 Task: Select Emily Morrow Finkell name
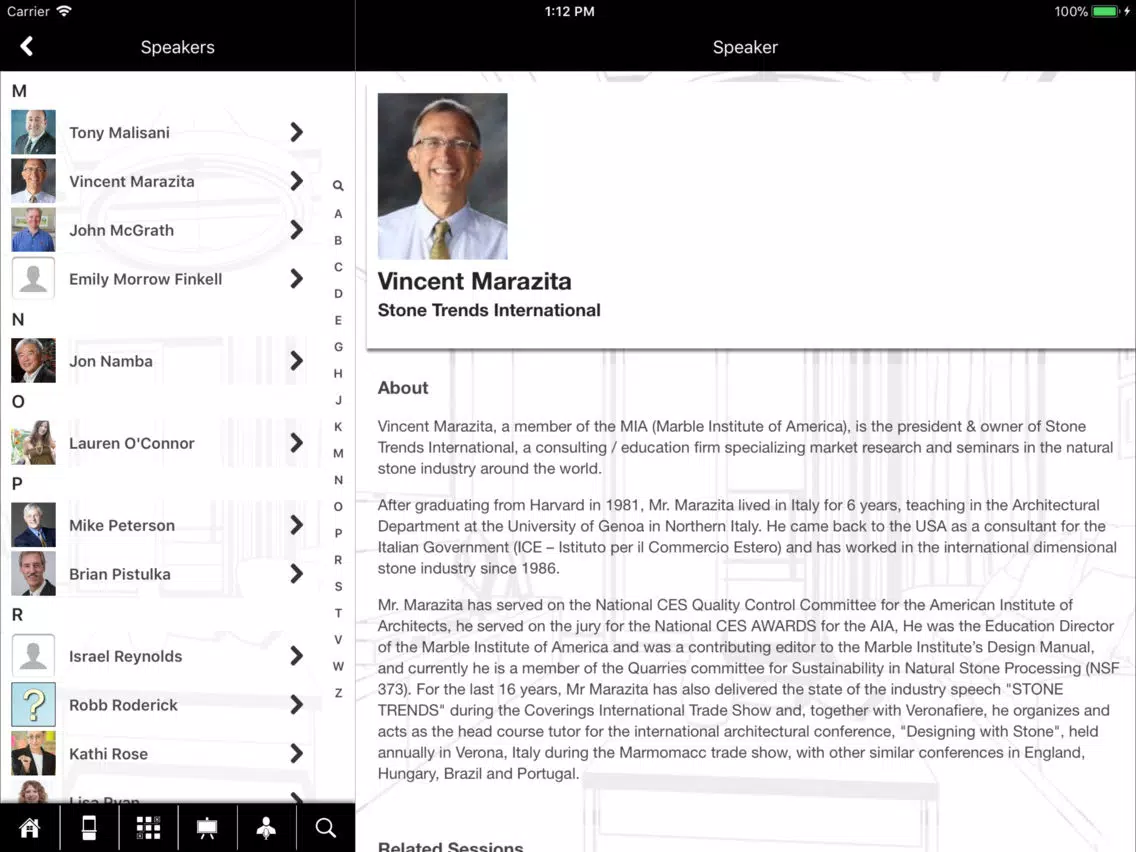(146, 279)
